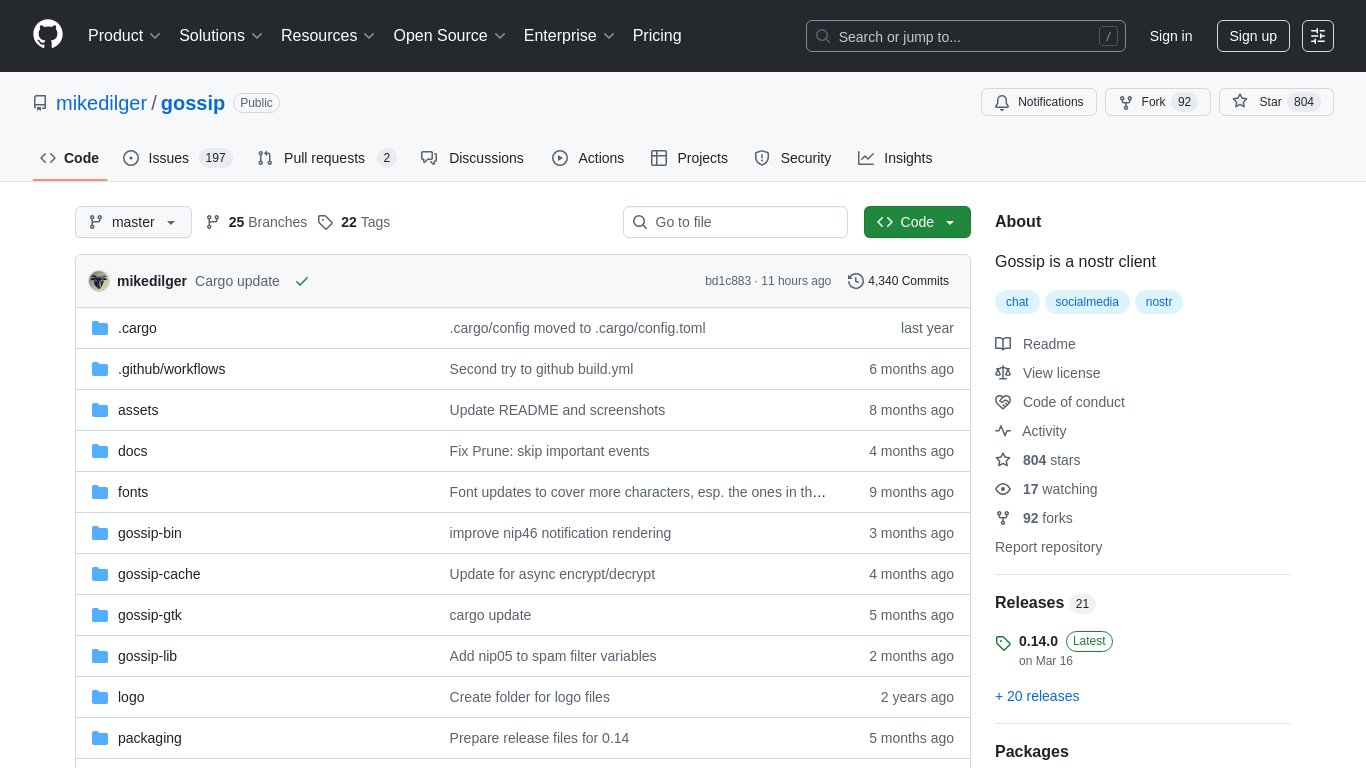Expand the Product menu in header
The image size is (1366, 768).
pos(124,36)
